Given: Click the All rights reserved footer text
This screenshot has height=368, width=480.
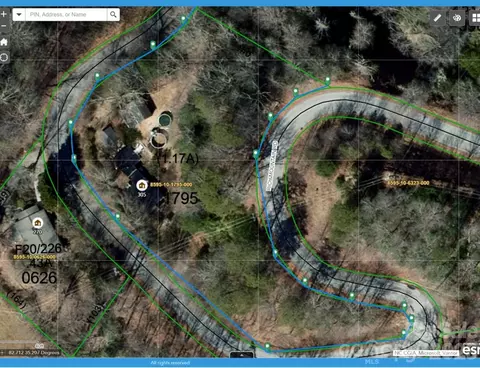Looking at the screenshot, I should pos(170,363).
